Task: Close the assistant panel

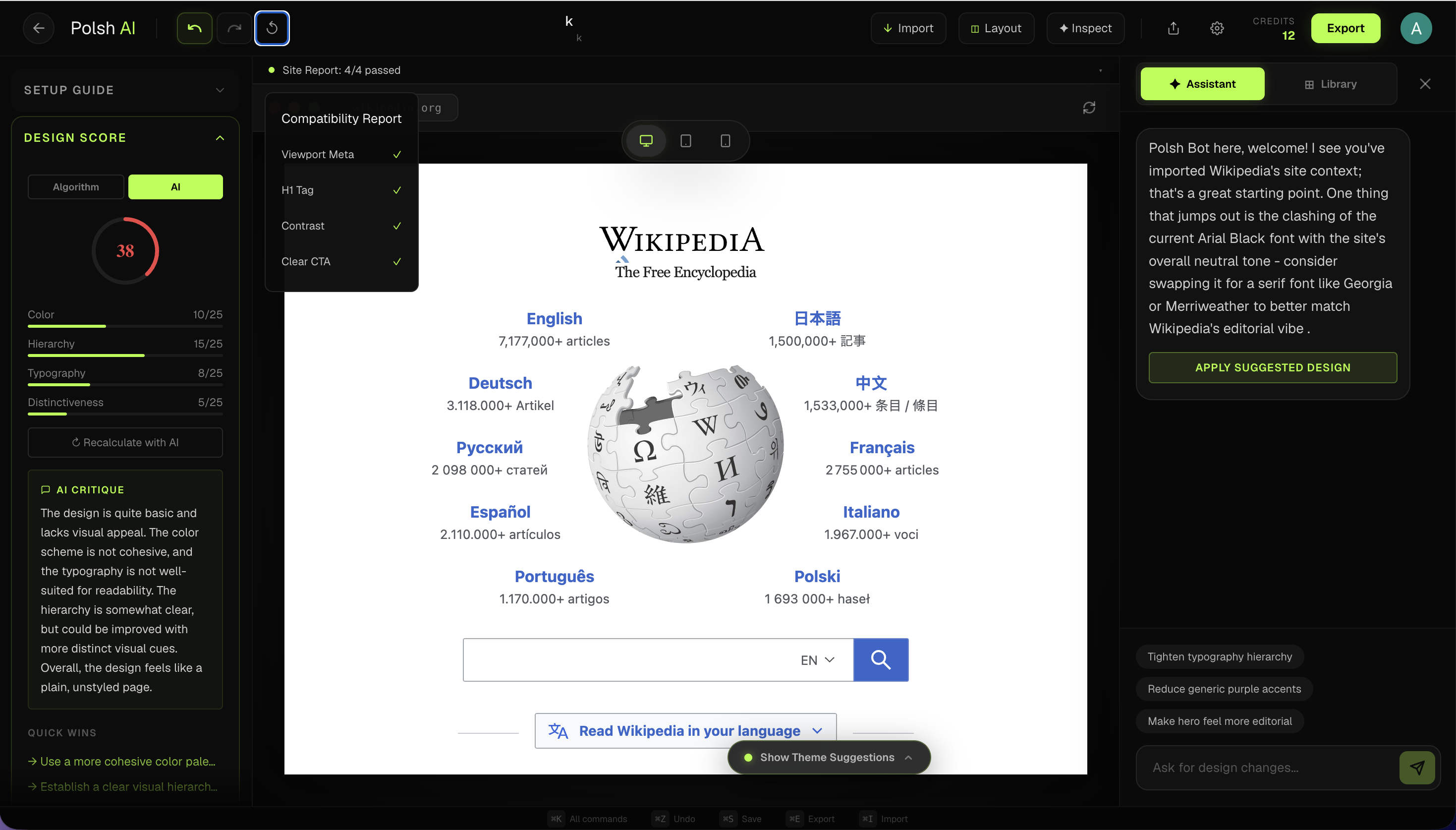Action: coord(1425,84)
